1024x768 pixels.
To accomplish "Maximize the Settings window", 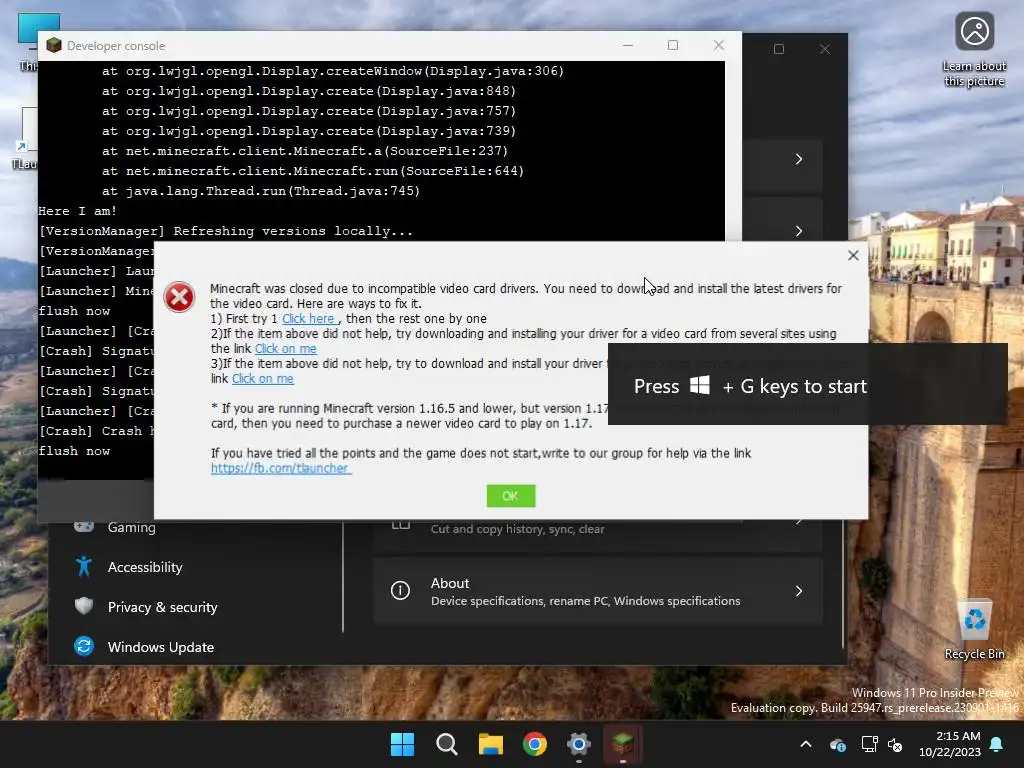I will pyautogui.click(x=778, y=49).
